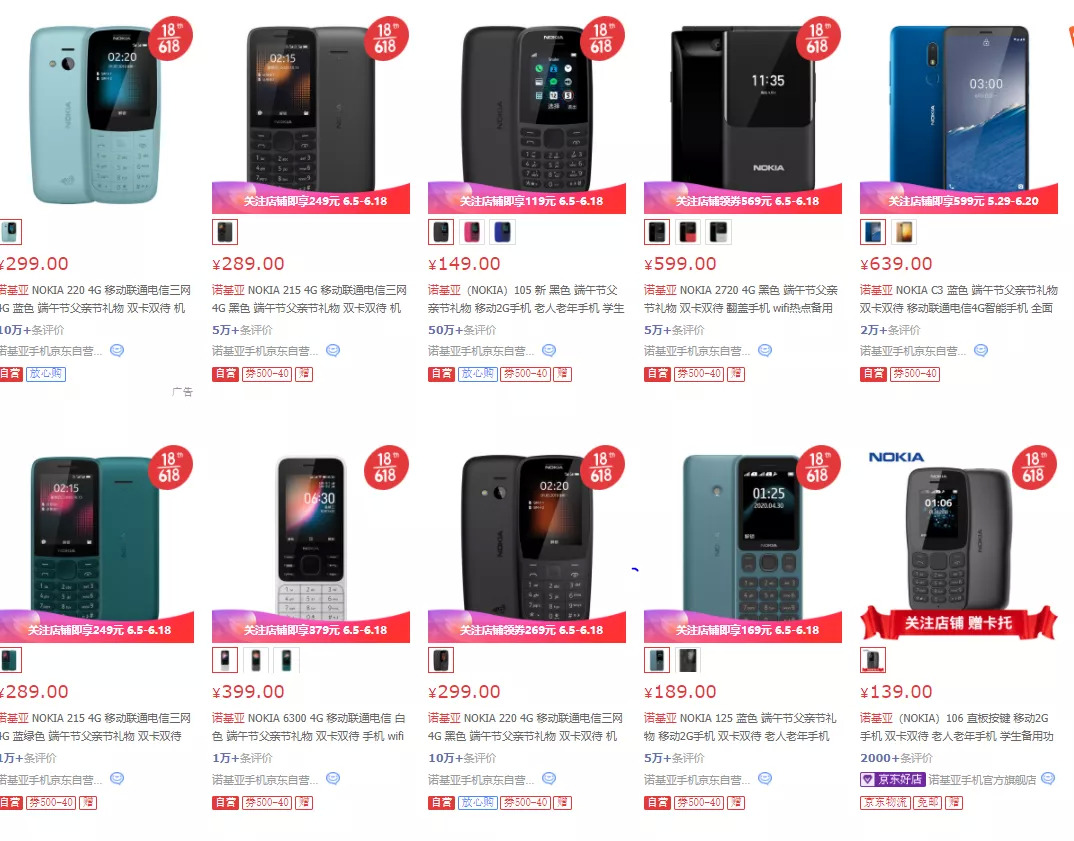
Task: Select pink color variant of NOKIA 105
Action: 472,232
